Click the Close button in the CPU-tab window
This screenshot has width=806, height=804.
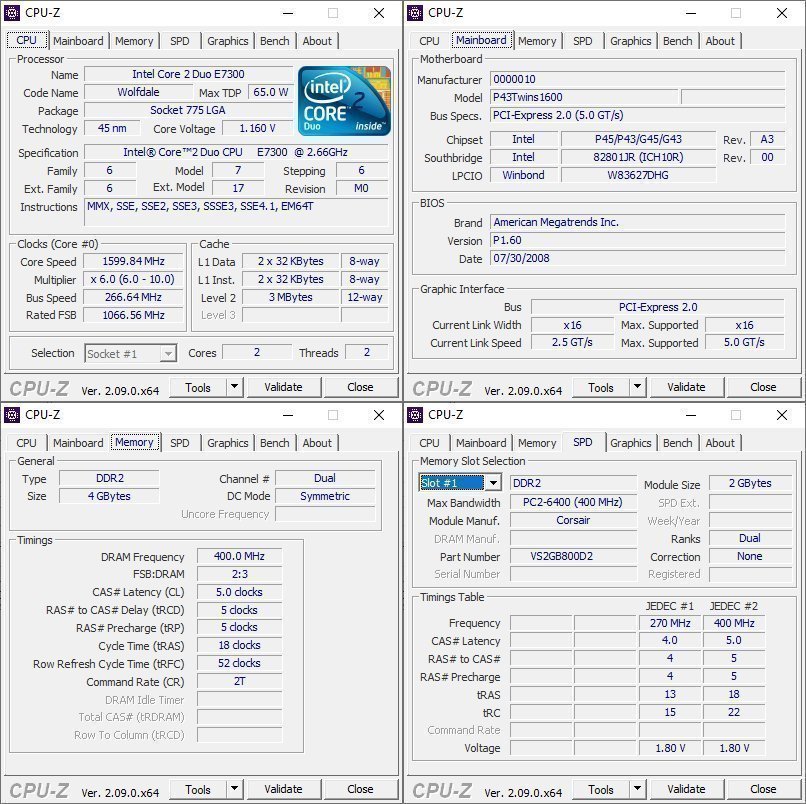click(360, 387)
